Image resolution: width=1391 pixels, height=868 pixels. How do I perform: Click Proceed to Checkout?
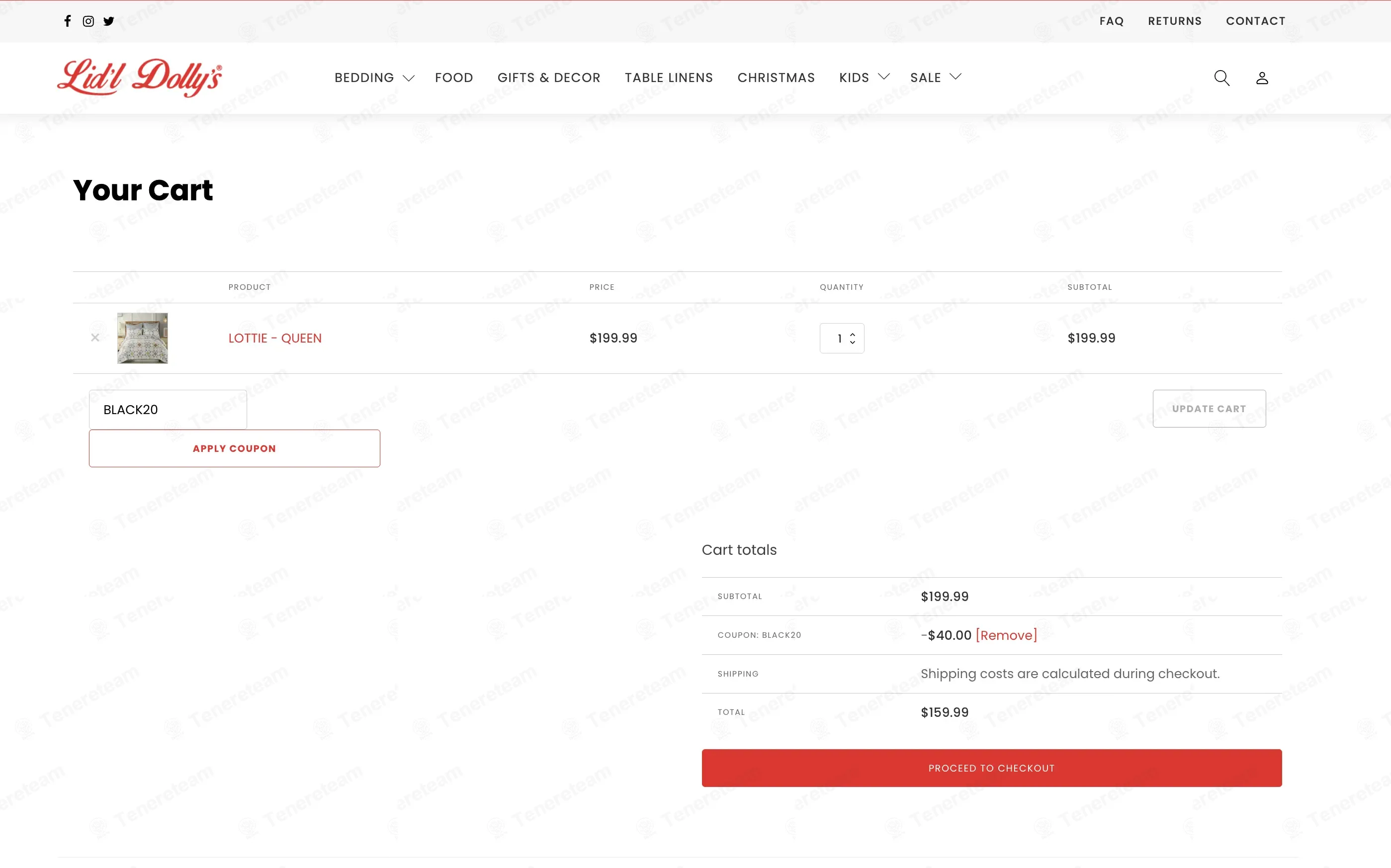pos(991,768)
